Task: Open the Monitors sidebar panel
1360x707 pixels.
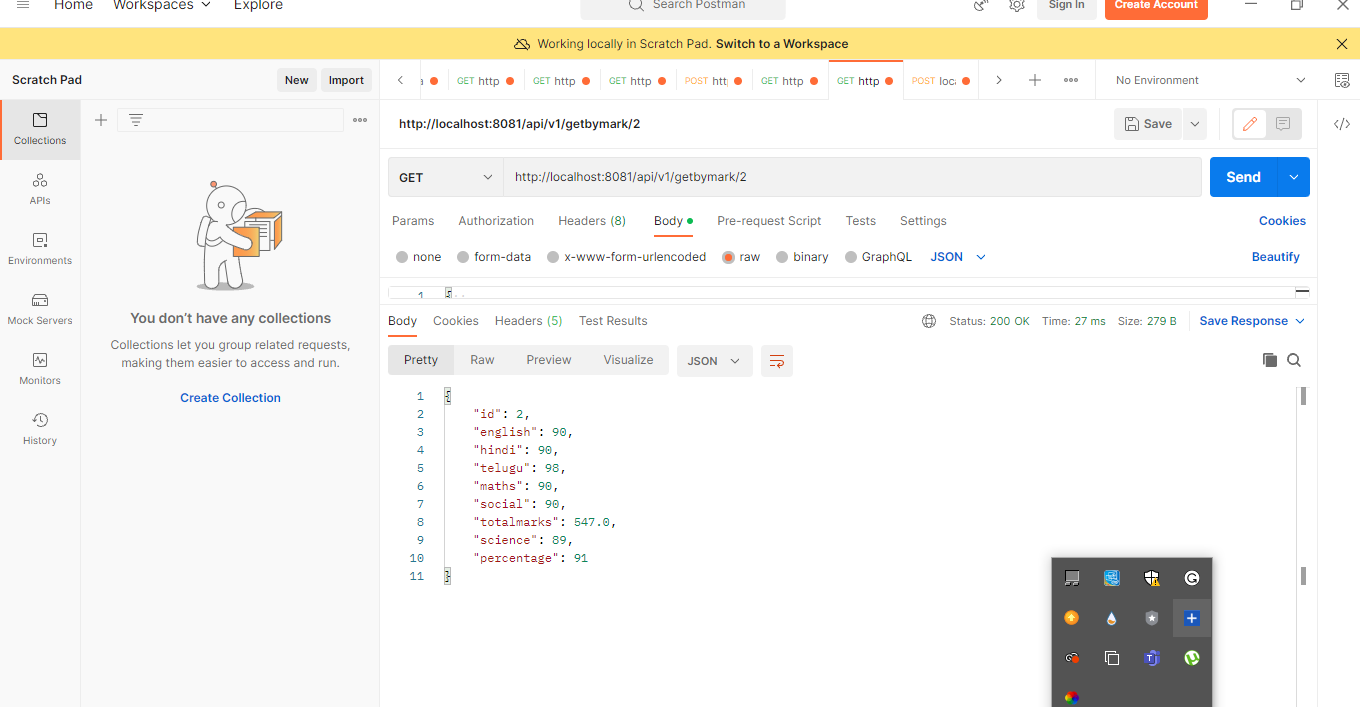Action: point(39,370)
